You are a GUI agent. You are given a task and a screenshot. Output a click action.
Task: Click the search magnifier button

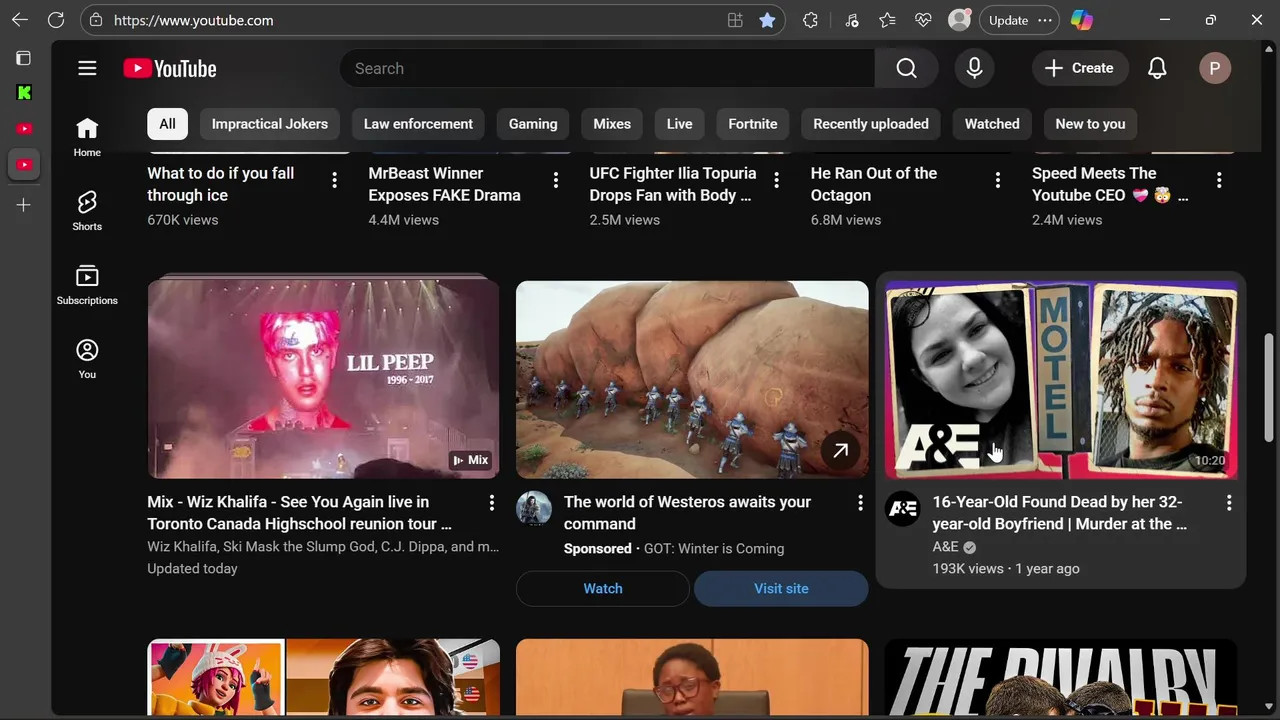pos(906,68)
